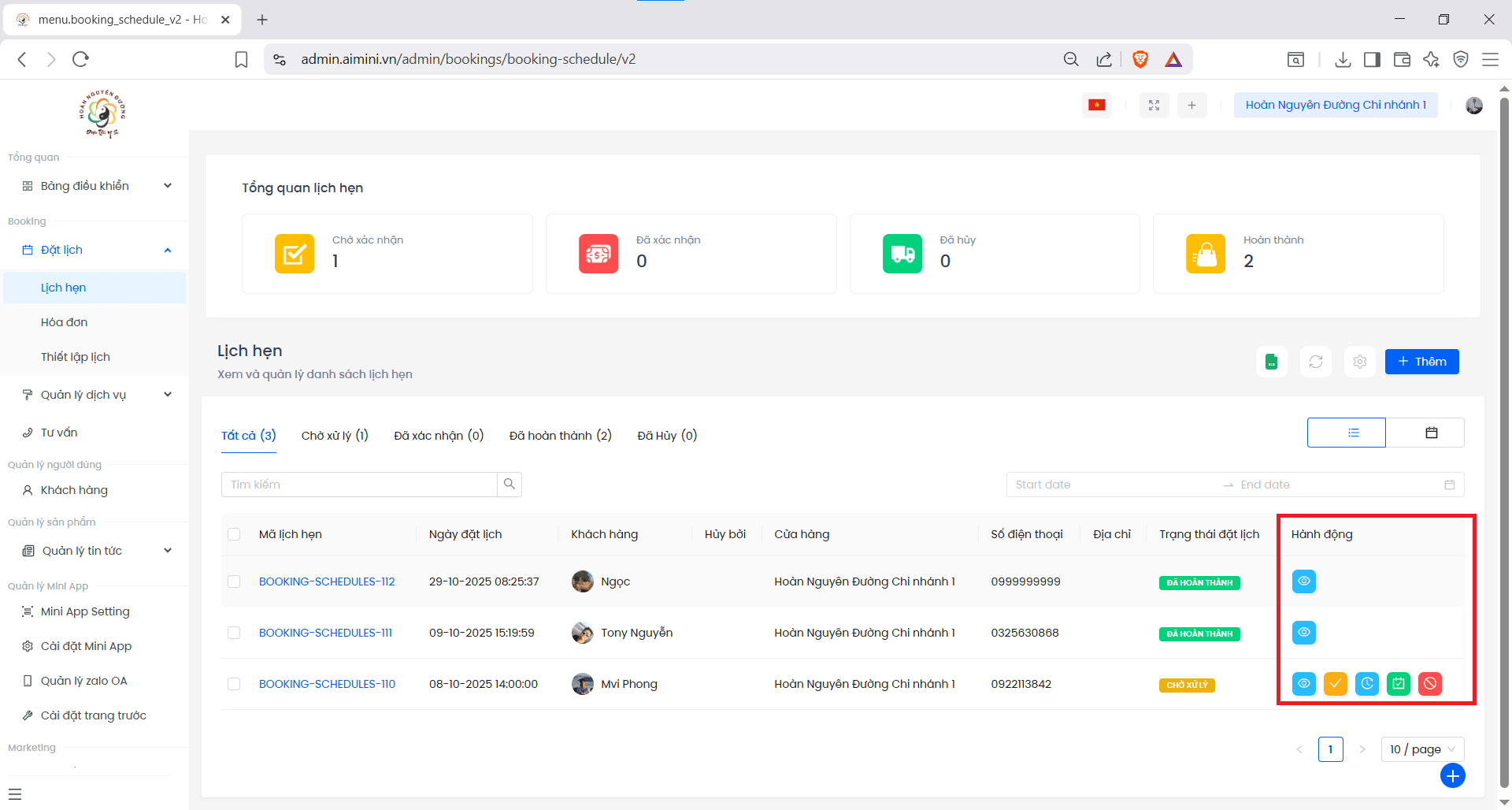Open the Đã hoàn thành (2) tab

click(560, 436)
